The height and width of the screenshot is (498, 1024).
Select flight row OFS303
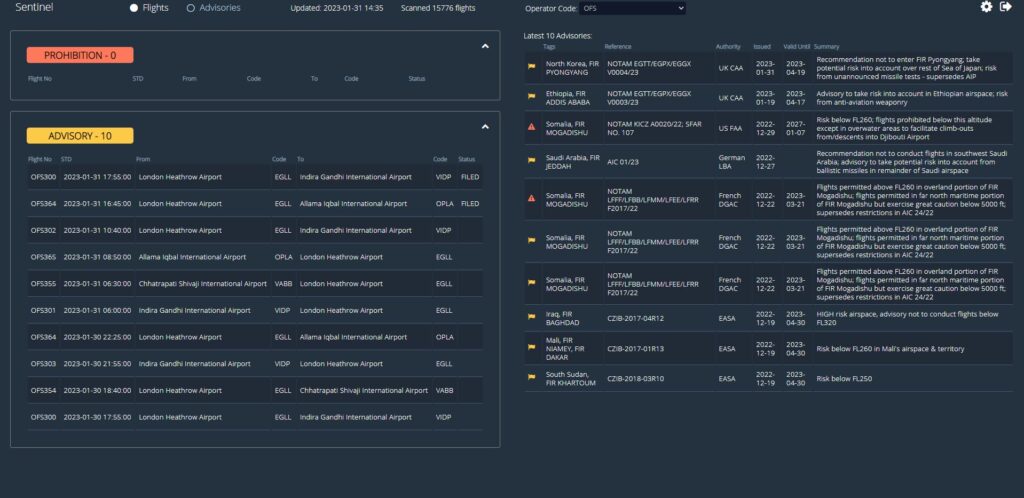255,364
